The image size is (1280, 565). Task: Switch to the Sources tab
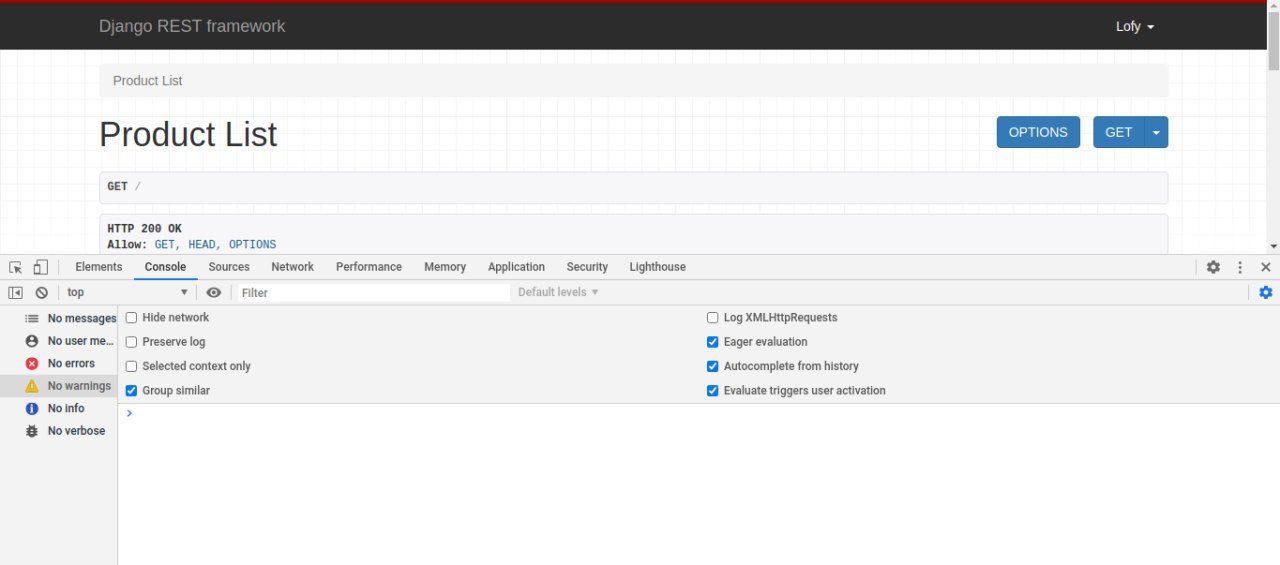click(229, 267)
